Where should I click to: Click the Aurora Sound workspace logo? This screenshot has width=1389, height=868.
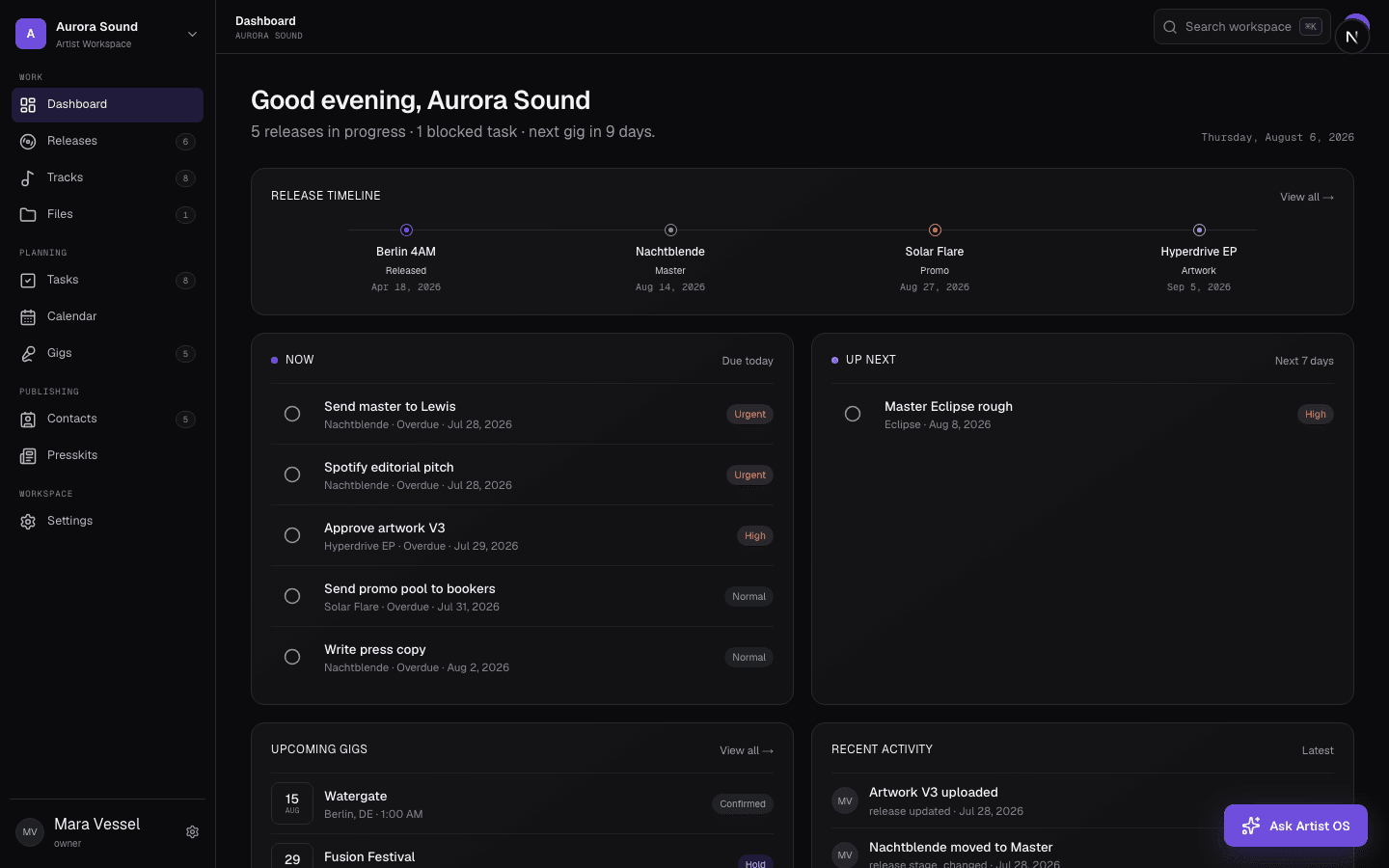pos(31,34)
